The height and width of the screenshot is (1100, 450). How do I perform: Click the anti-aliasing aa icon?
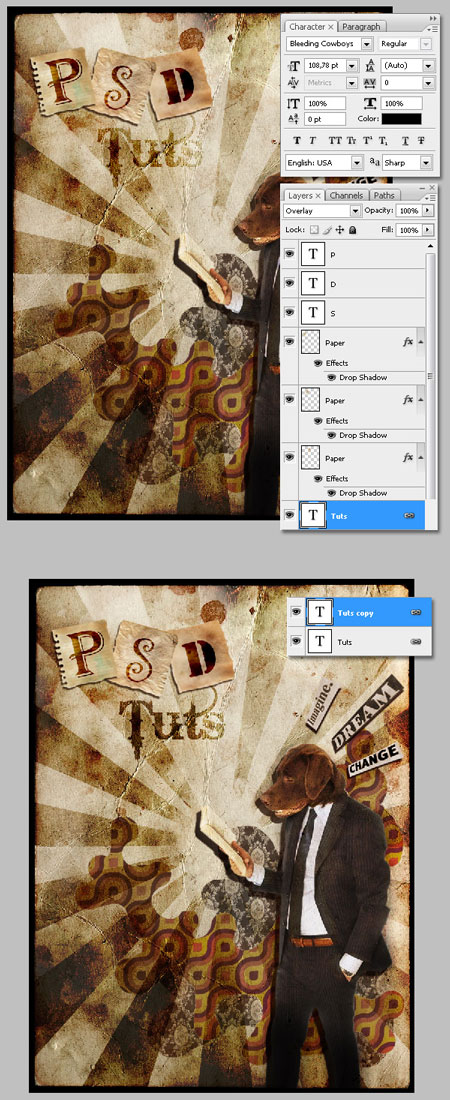click(x=376, y=162)
